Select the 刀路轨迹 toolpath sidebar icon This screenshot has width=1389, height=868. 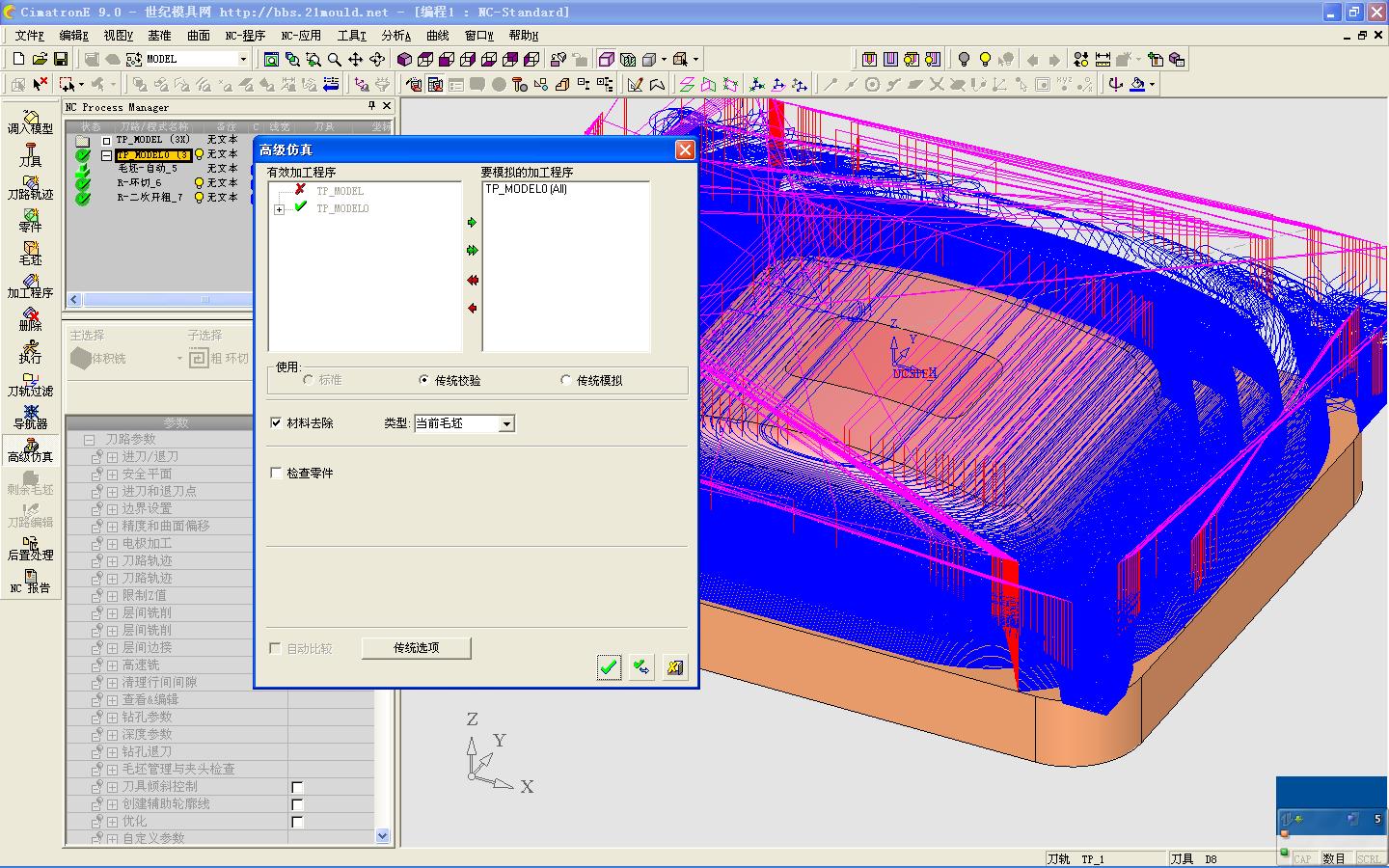tap(30, 187)
